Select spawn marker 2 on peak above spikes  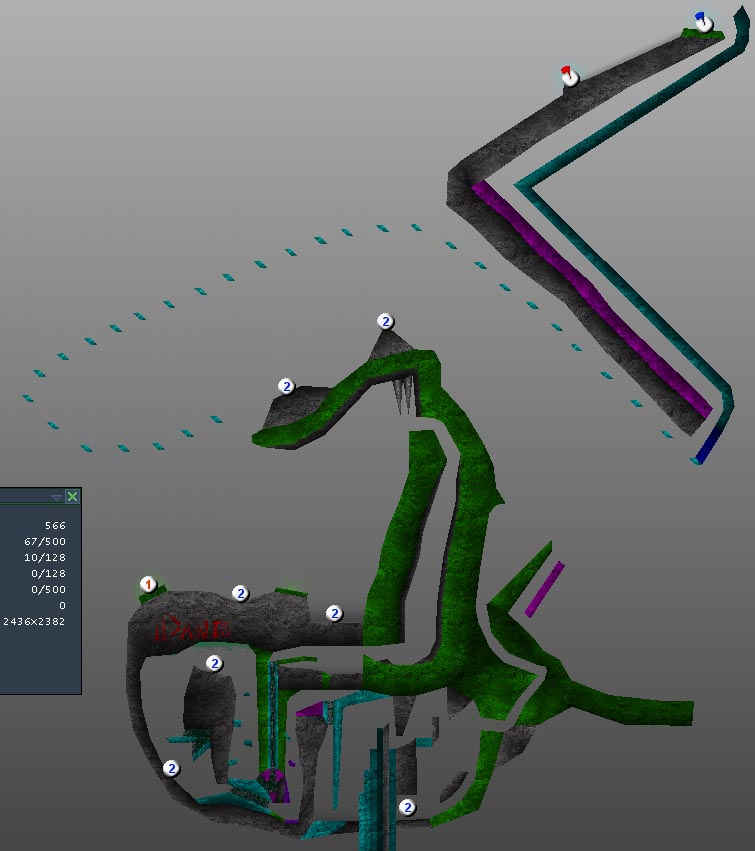(386, 321)
